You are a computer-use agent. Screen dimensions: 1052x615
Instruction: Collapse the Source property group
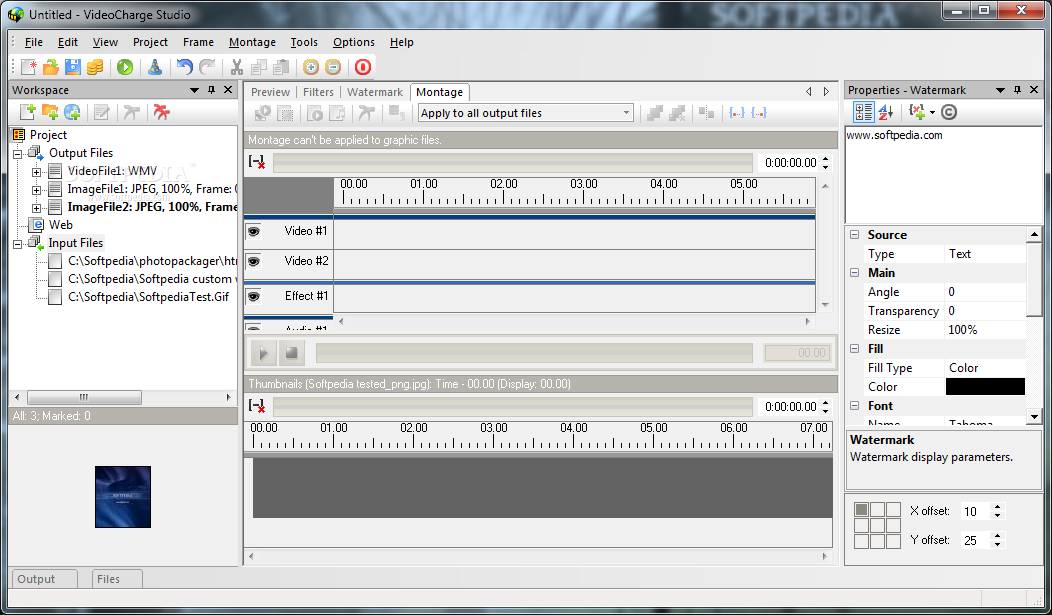[x=855, y=235]
